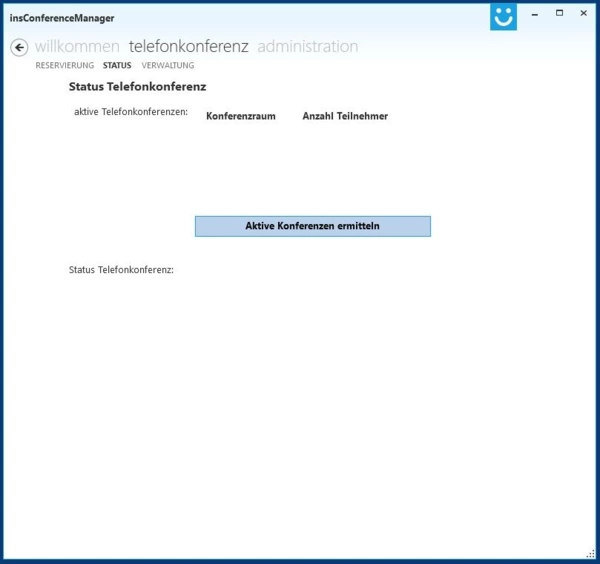
Task: Click the back arrow button
Action: (19, 48)
